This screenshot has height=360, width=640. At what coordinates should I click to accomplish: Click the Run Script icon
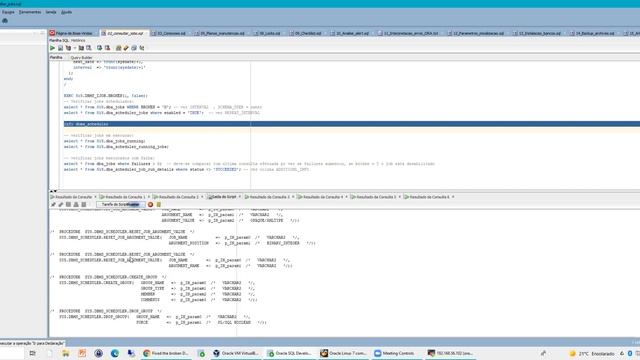click(x=60, y=48)
